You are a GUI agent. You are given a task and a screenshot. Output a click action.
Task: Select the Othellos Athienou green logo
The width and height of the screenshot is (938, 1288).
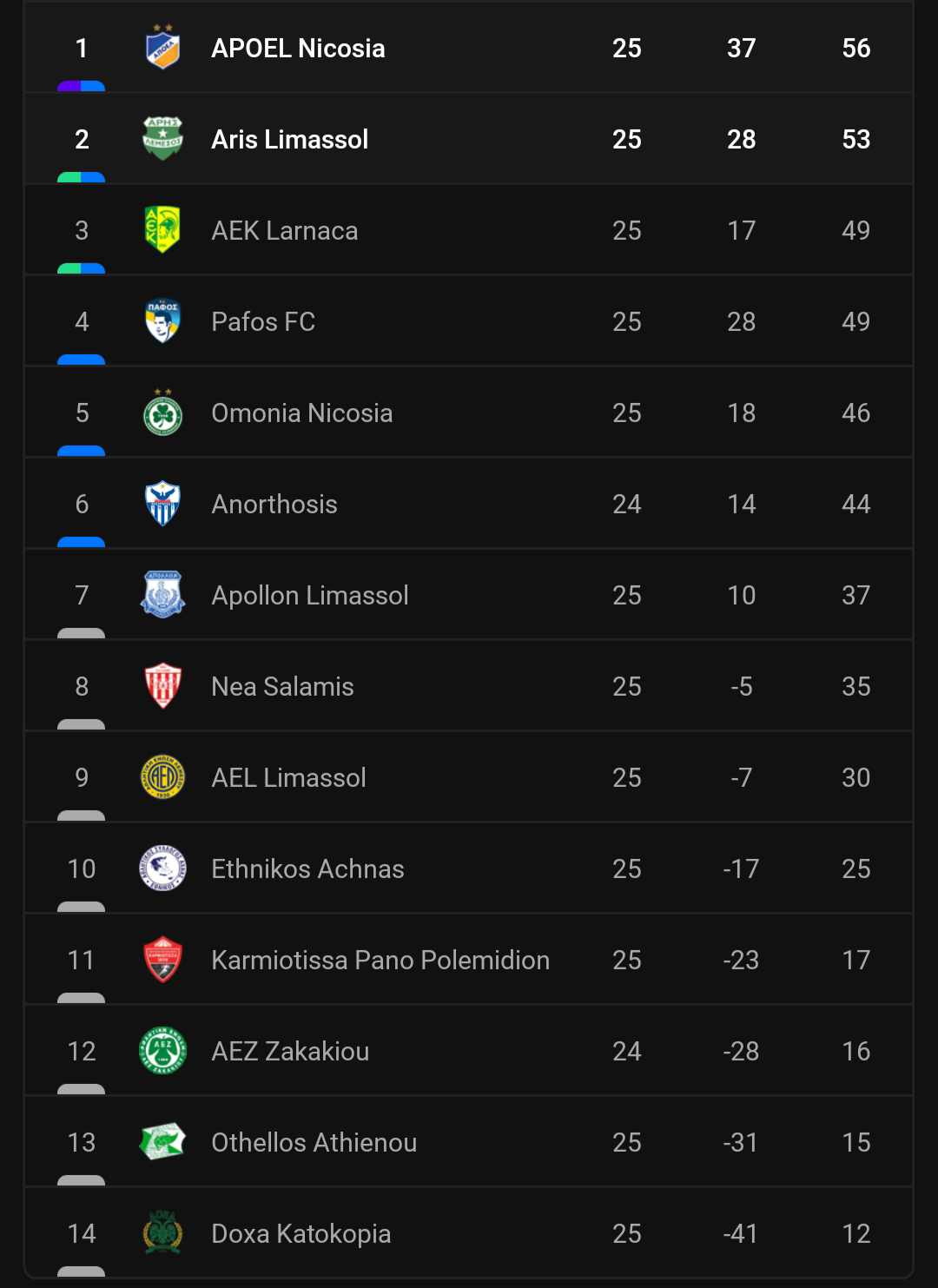click(x=162, y=1142)
